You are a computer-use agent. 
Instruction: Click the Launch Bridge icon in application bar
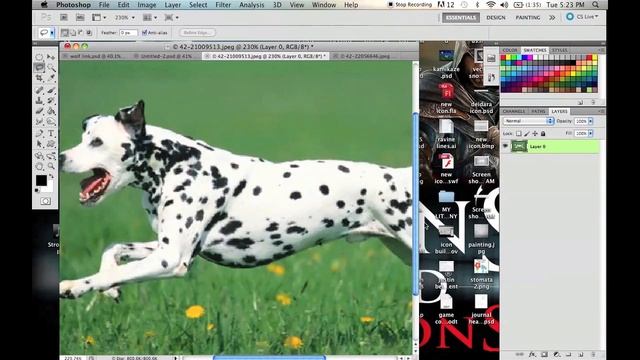pyautogui.click(x=64, y=18)
